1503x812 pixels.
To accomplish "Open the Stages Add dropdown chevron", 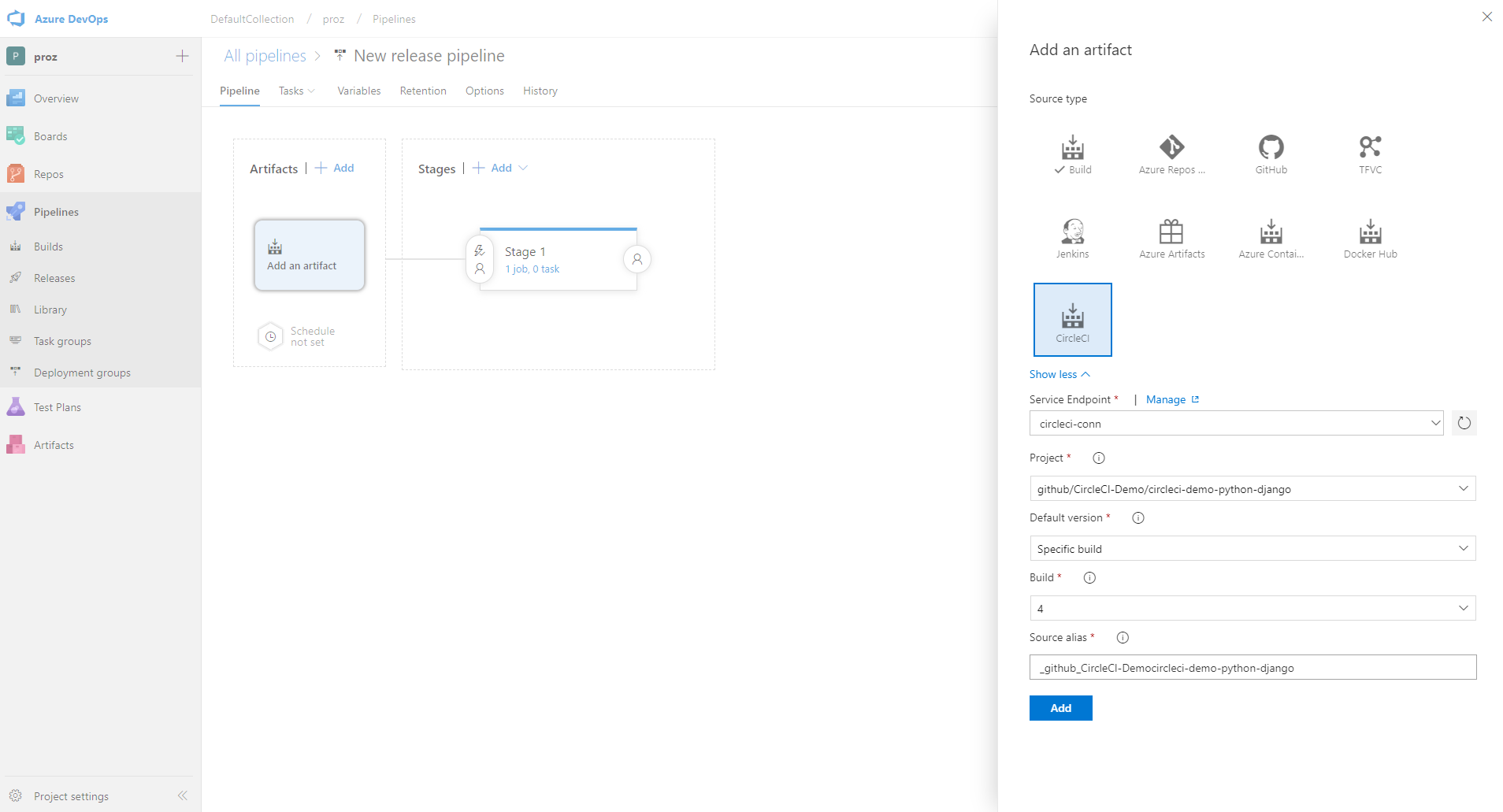I will pos(523,168).
